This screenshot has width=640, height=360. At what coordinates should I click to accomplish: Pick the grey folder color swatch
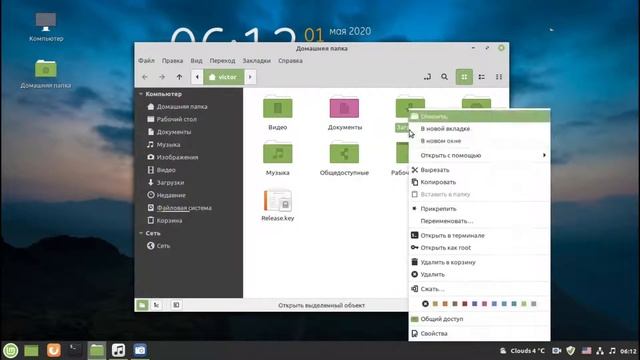tap(534, 304)
